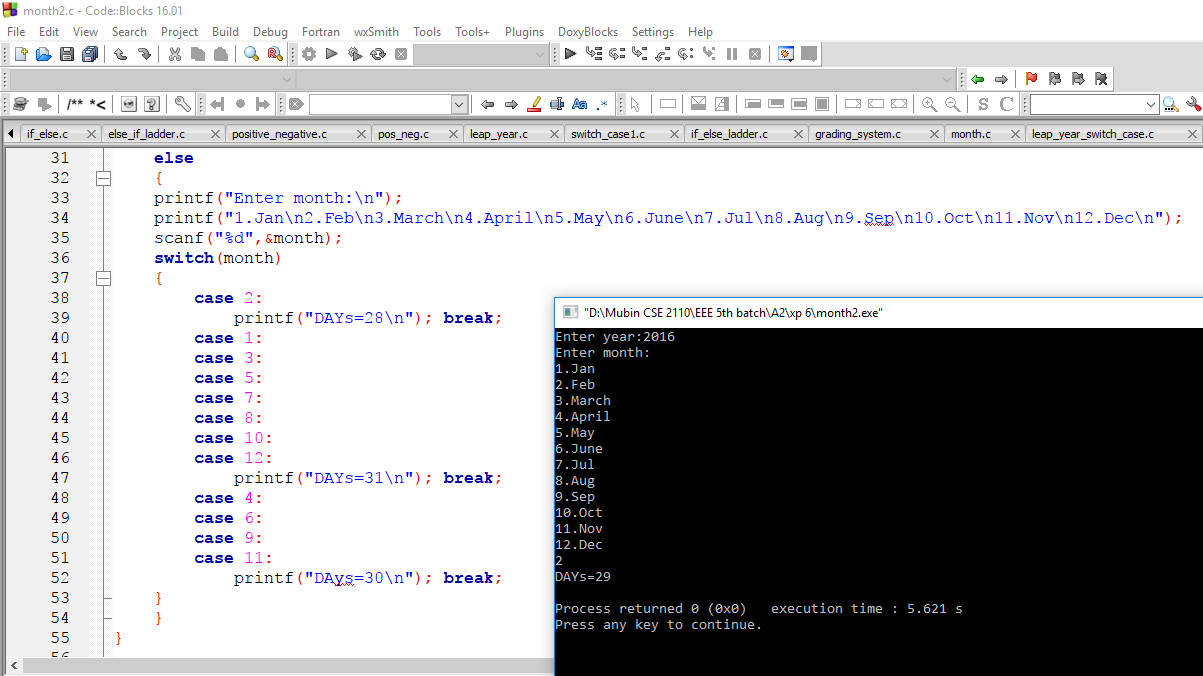Viewport: 1203px width, 676px height.
Task: Step into function using the debugger icon
Action: (x=642, y=53)
